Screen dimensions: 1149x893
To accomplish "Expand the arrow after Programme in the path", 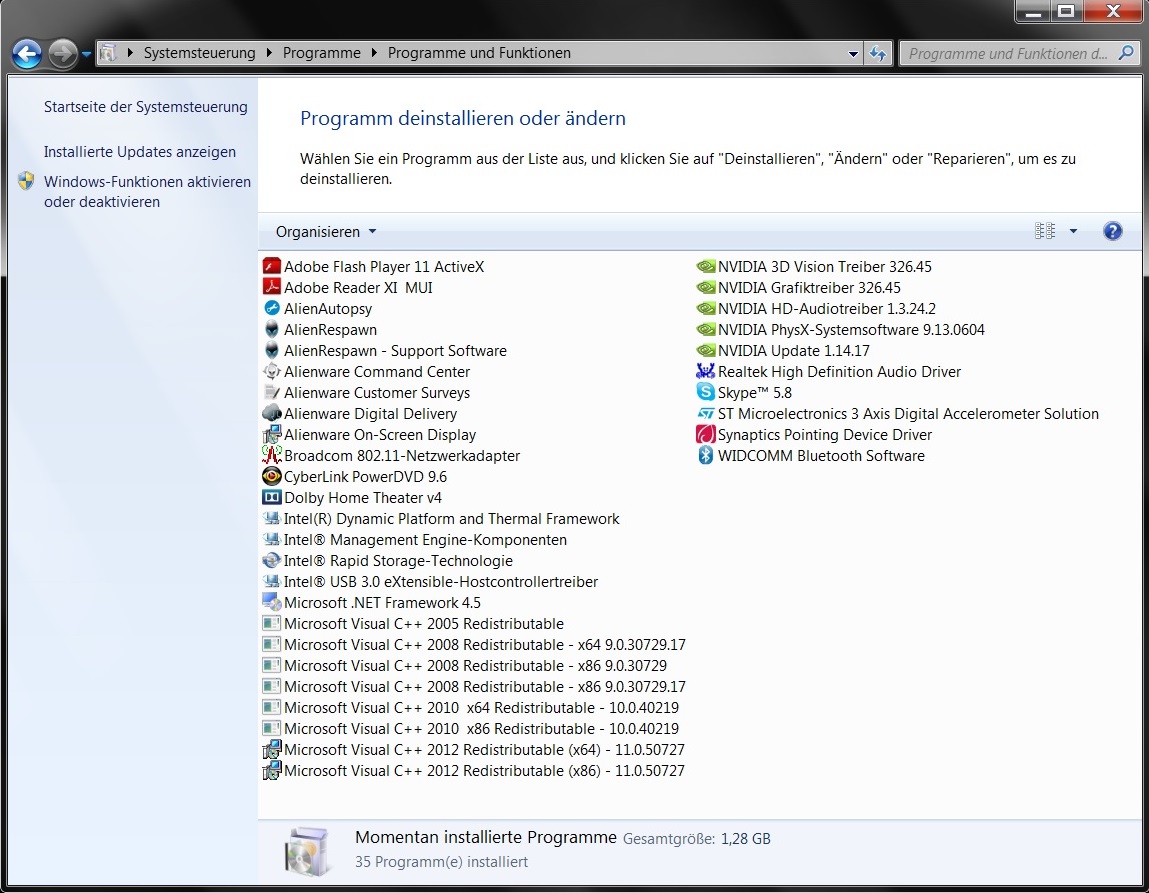I will 374,53.
